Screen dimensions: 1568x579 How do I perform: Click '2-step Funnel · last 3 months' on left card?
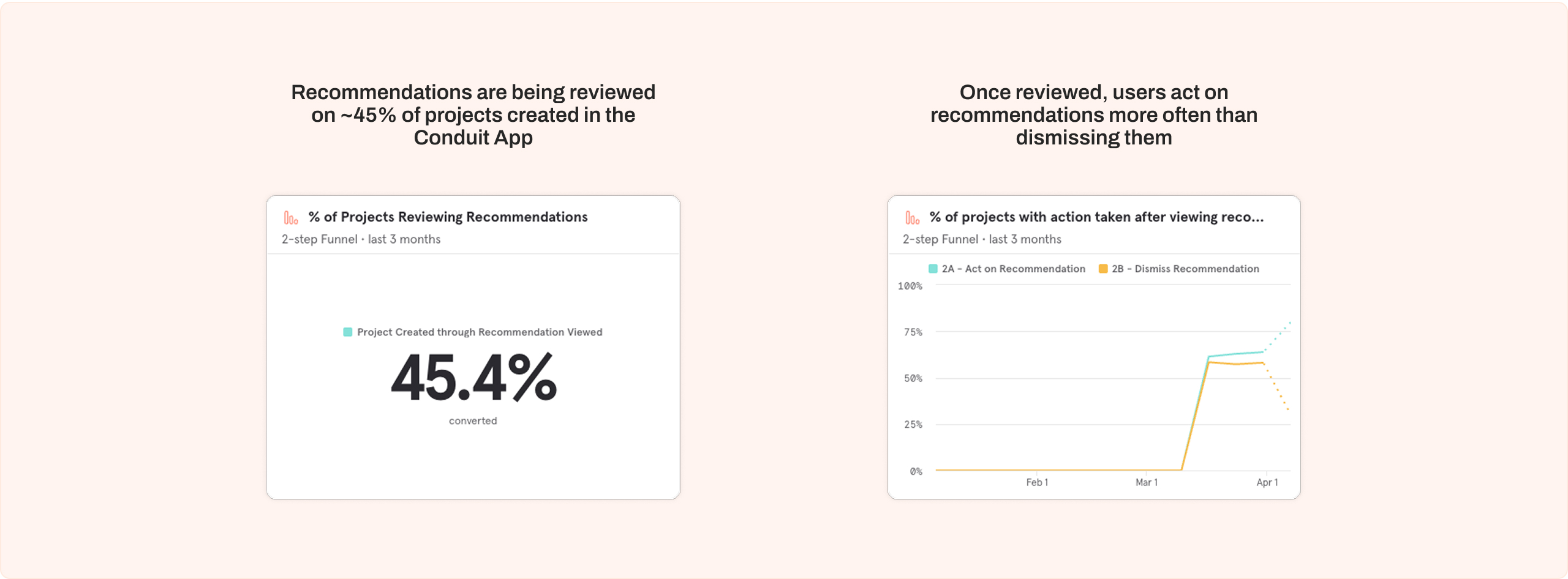click(361, 239)
